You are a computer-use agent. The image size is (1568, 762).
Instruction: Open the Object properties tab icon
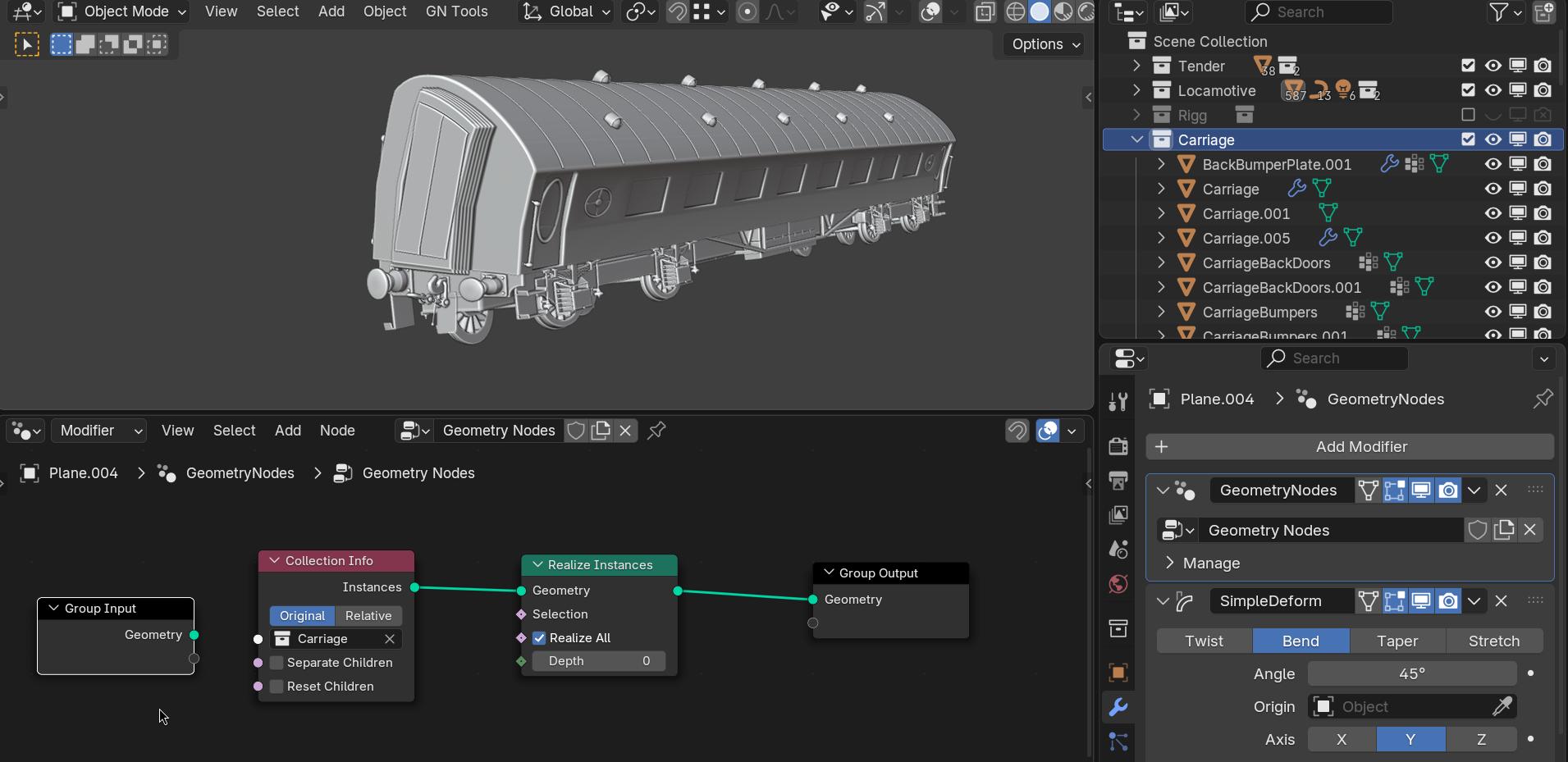(1118, 673)
